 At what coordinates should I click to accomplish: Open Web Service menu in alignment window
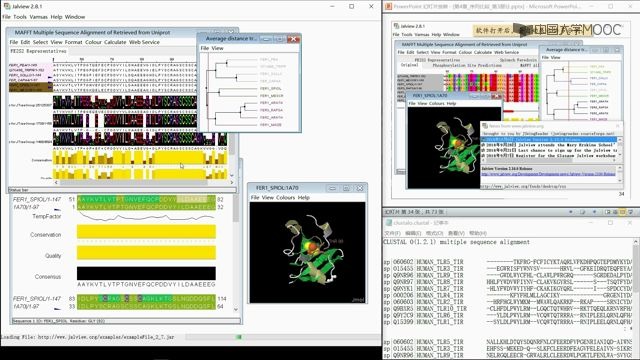tap(144, 42)
